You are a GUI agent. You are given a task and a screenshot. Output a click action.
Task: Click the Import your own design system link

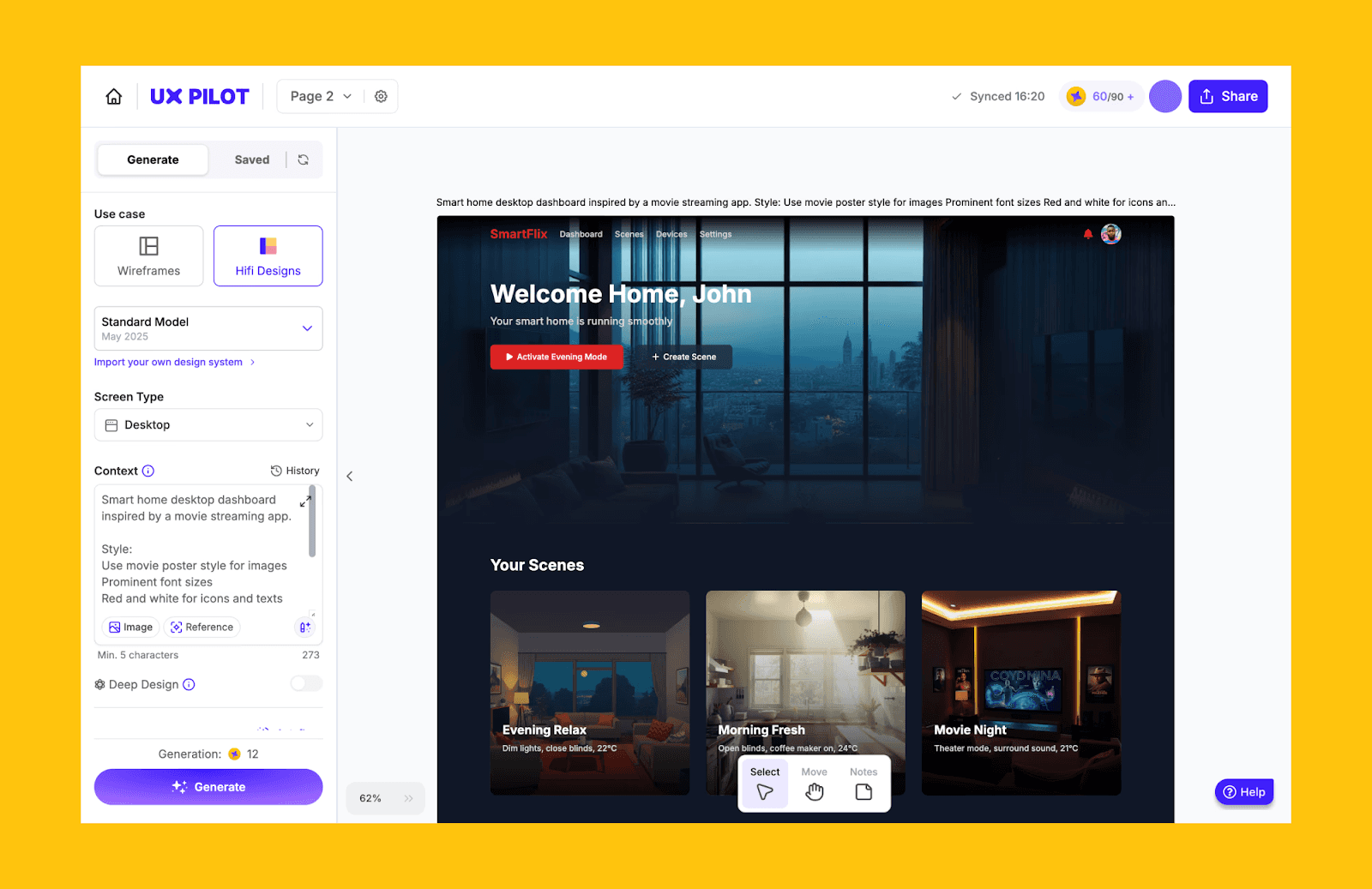[168, 361]
